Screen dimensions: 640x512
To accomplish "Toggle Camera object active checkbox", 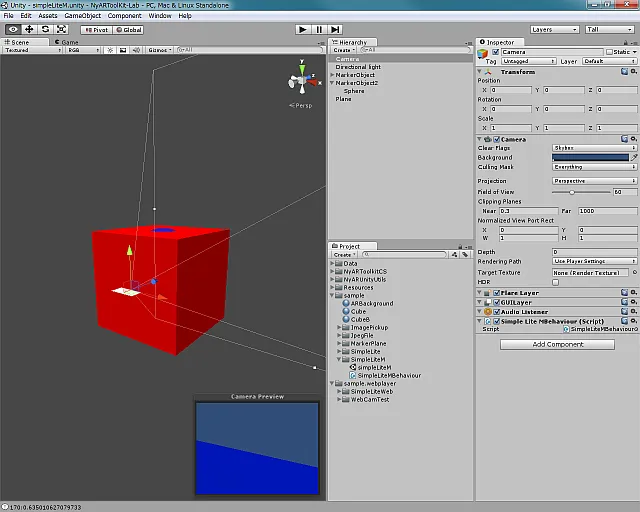I will pos(495,52).
